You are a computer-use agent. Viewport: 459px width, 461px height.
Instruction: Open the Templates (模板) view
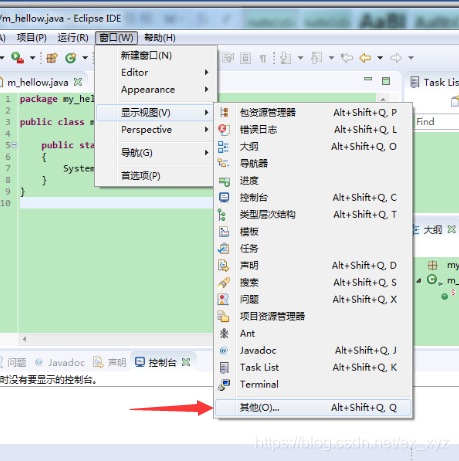(x=313, y=232)
